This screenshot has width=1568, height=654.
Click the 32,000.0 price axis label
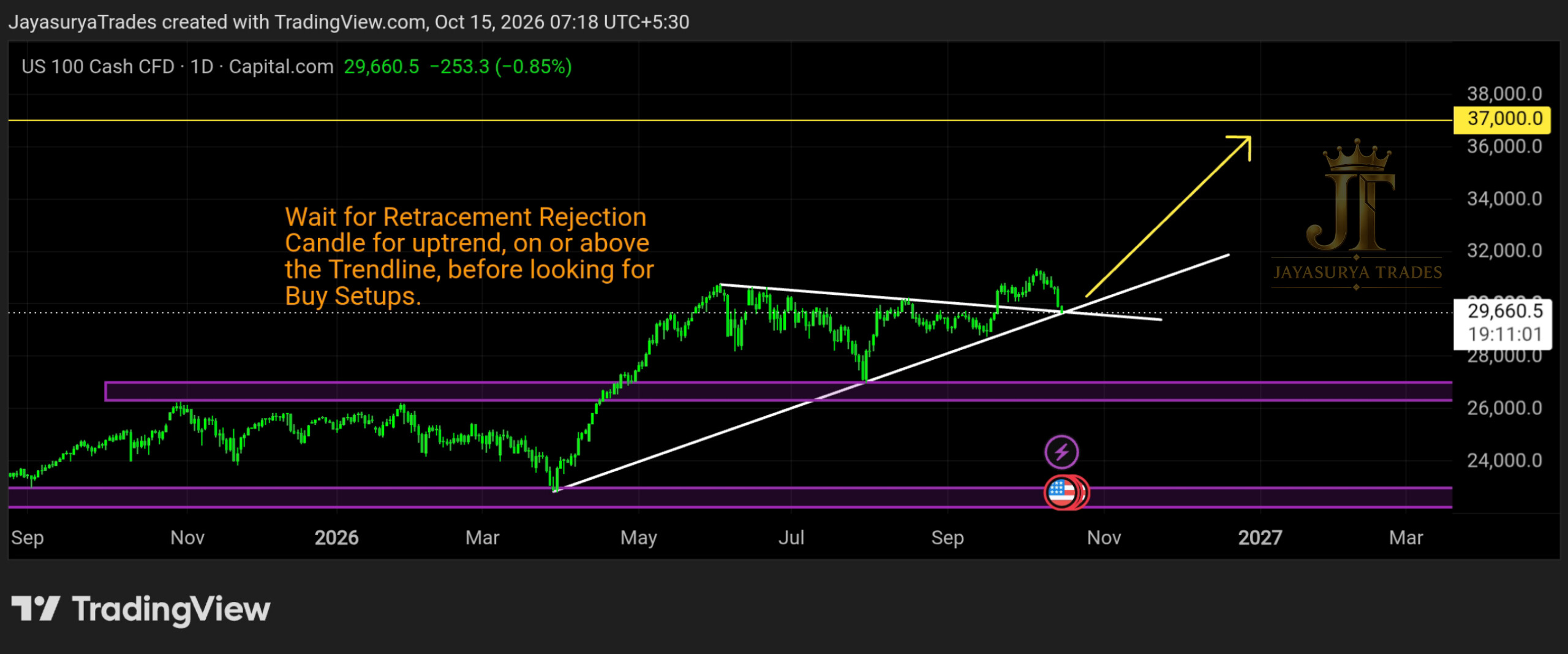coord(1504,251)
